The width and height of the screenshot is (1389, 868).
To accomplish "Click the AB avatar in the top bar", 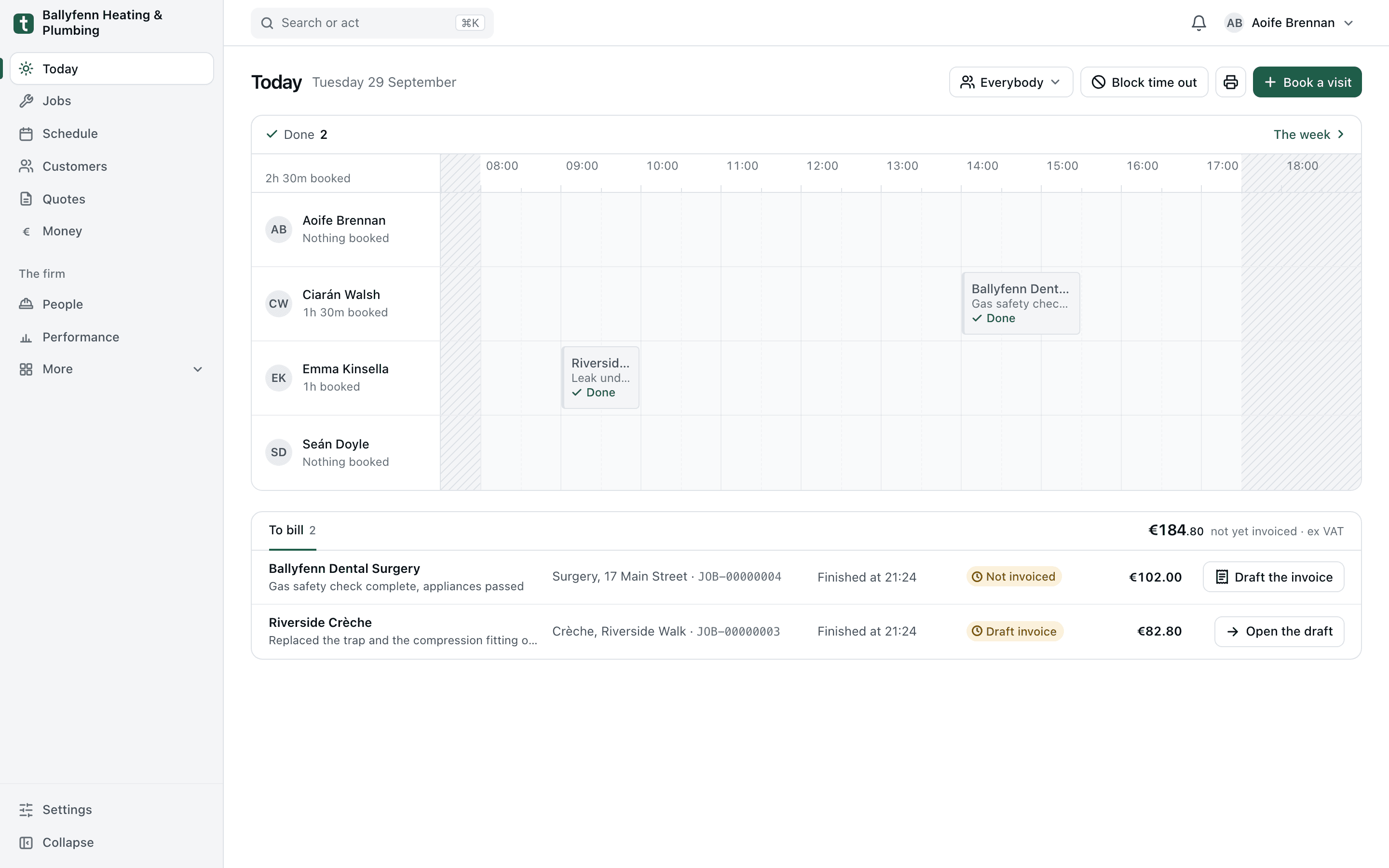I will [1234, 23].
